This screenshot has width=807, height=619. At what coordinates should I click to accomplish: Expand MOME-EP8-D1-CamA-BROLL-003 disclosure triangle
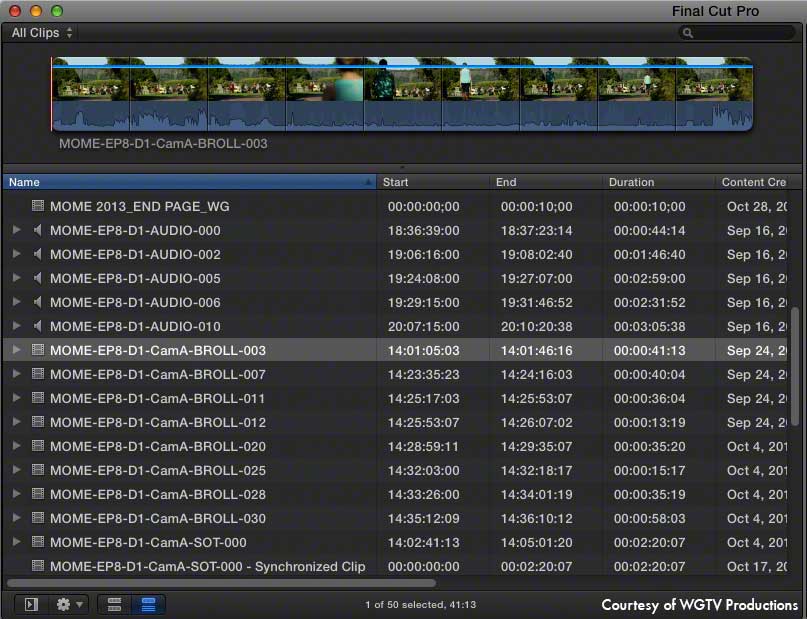(x=16, y=350)
